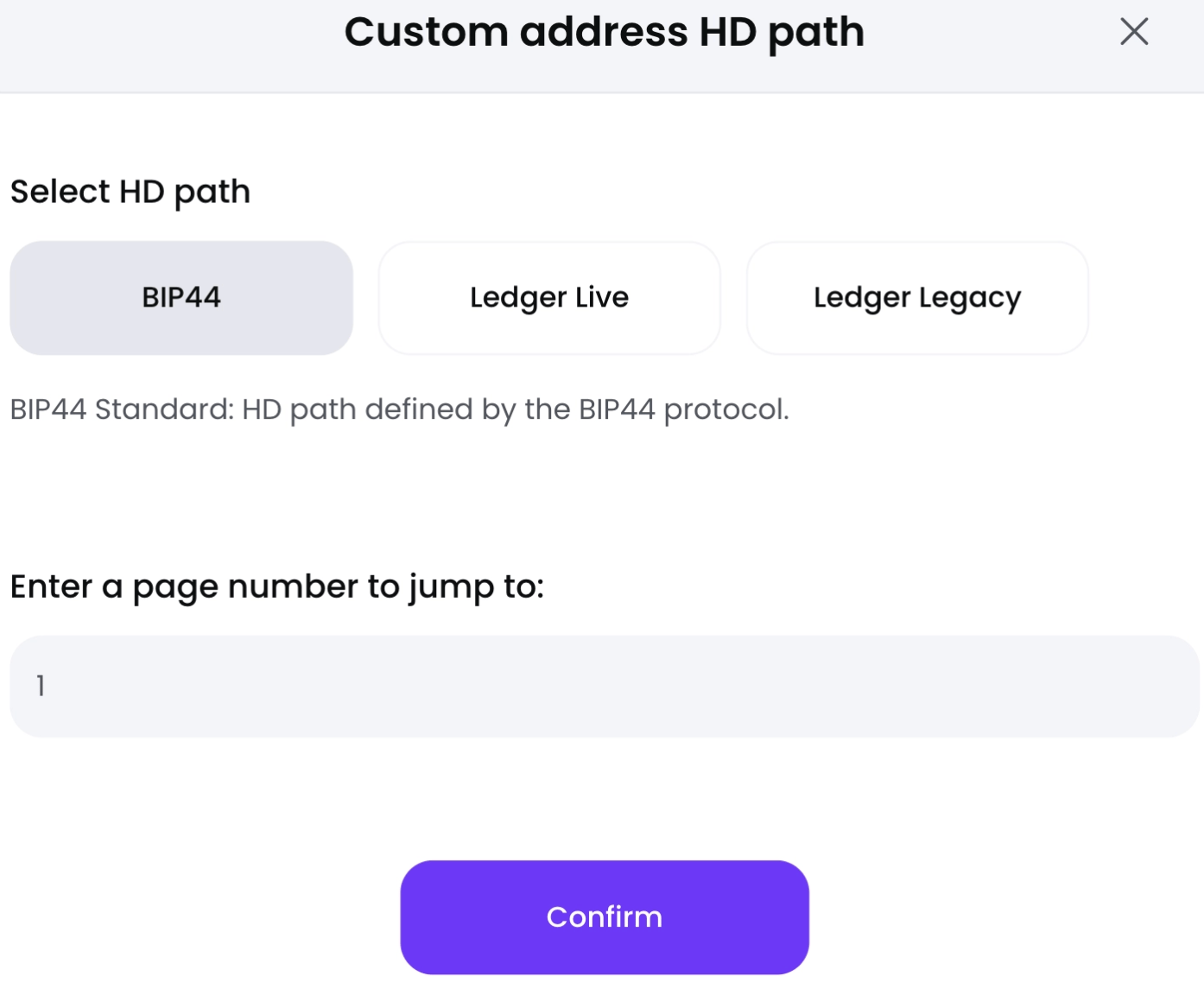Click the word protocol in the description
The width and height of the screenshot is (1204, 995).
tap(726, 410)
